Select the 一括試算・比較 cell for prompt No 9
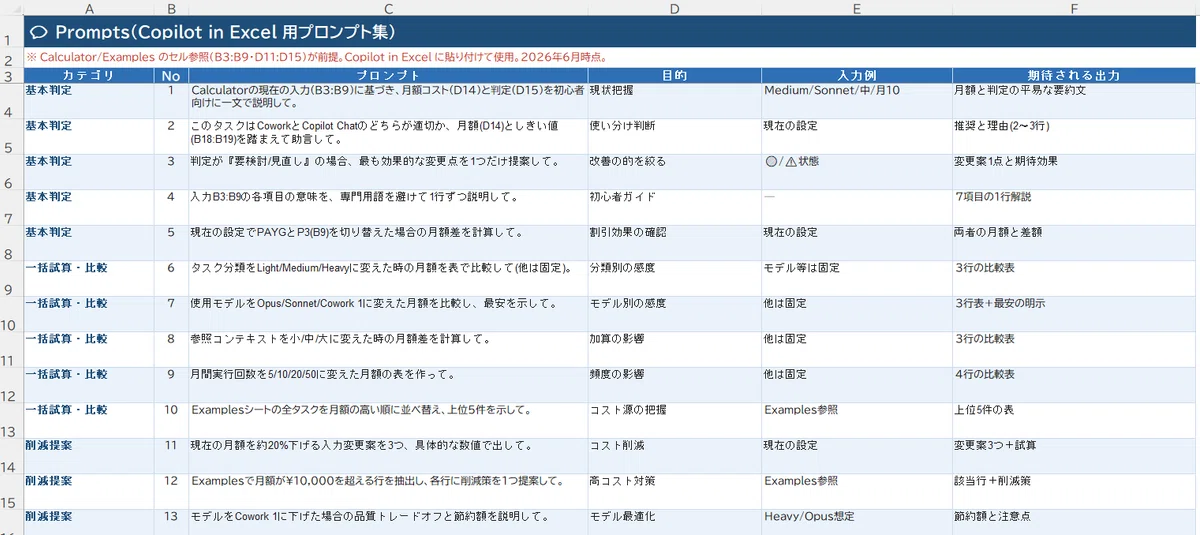This screenshot has height=535, width=1200. point(90,385)
